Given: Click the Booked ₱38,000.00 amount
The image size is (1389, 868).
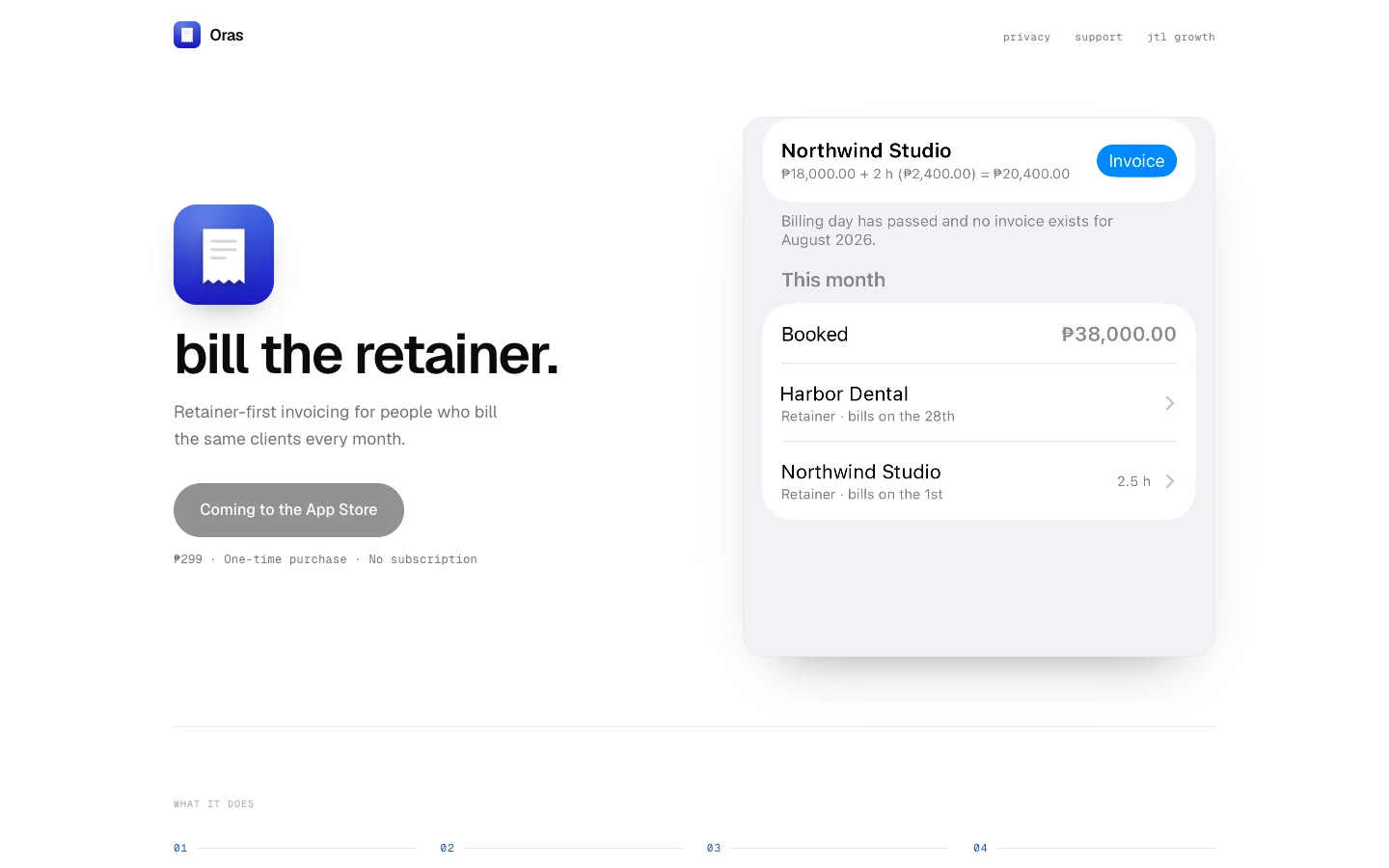Looking at the screenshot, I should 1119,334.
